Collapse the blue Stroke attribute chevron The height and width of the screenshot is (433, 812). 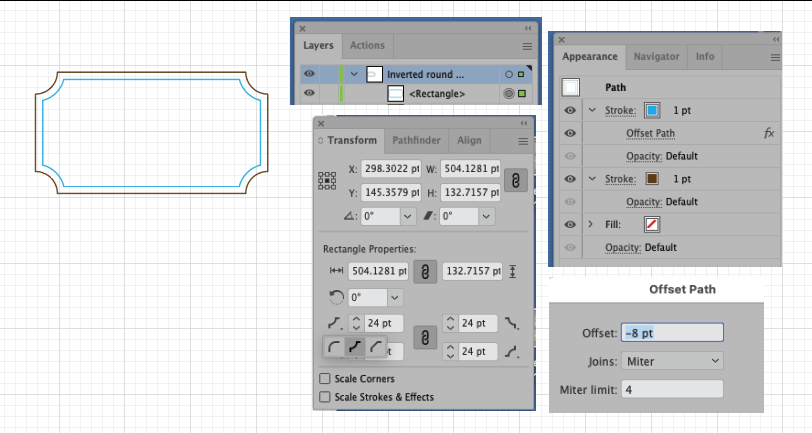(592, 110)
